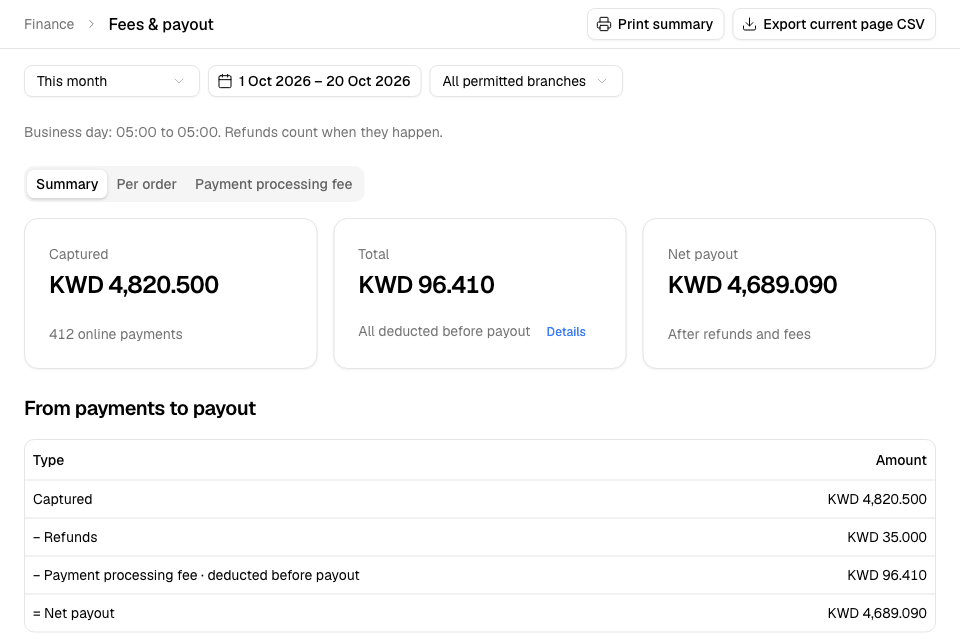Click Export current page CSV button
This screenshot has height=640, width=960.
coord(834,24)
